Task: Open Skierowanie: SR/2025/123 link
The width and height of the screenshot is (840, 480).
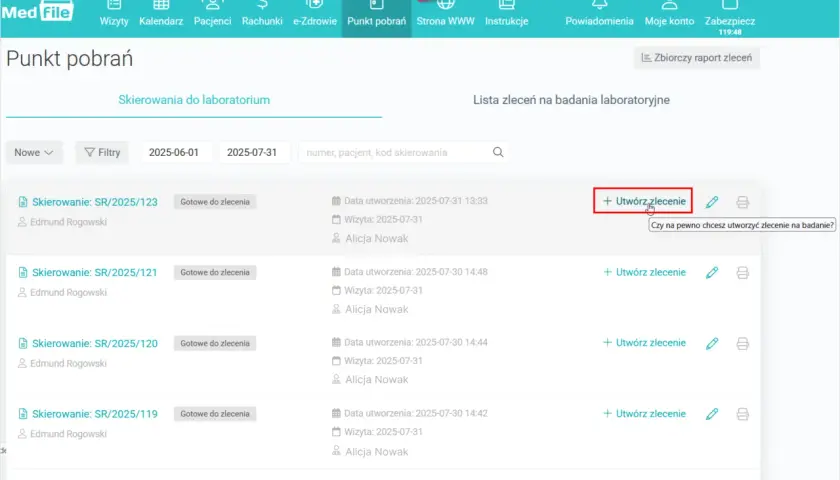Action: tap(95, 202)
